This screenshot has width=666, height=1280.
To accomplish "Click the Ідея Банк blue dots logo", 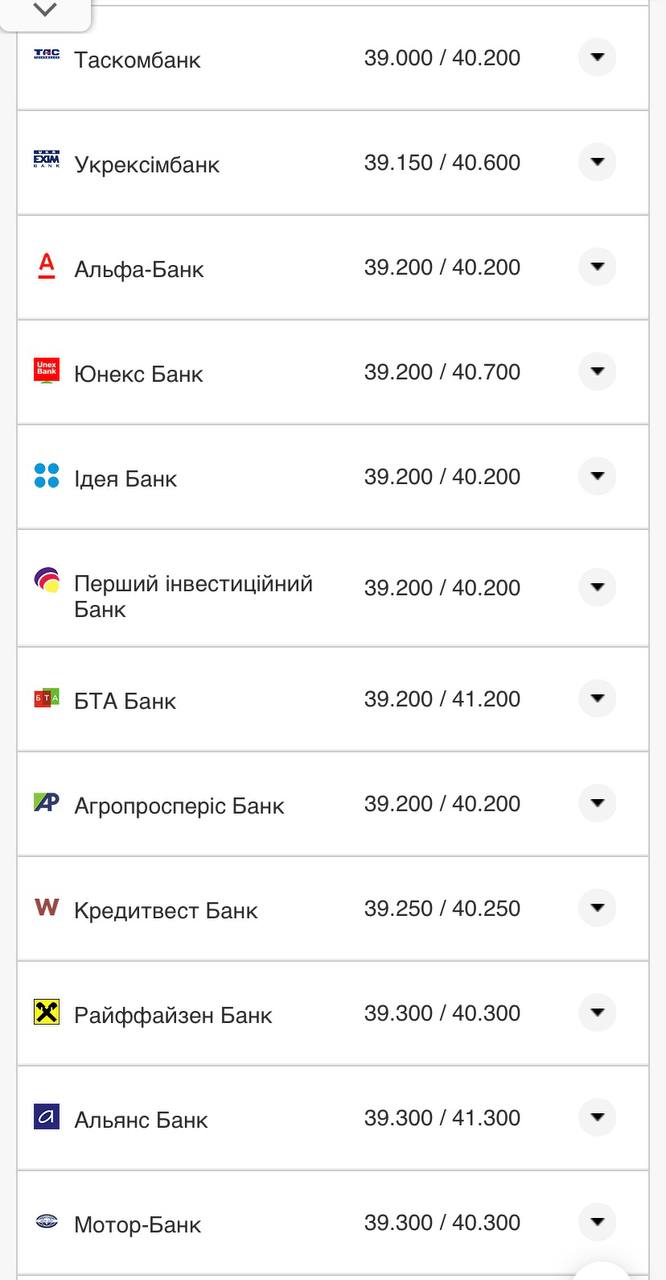I will pos(47,475).
